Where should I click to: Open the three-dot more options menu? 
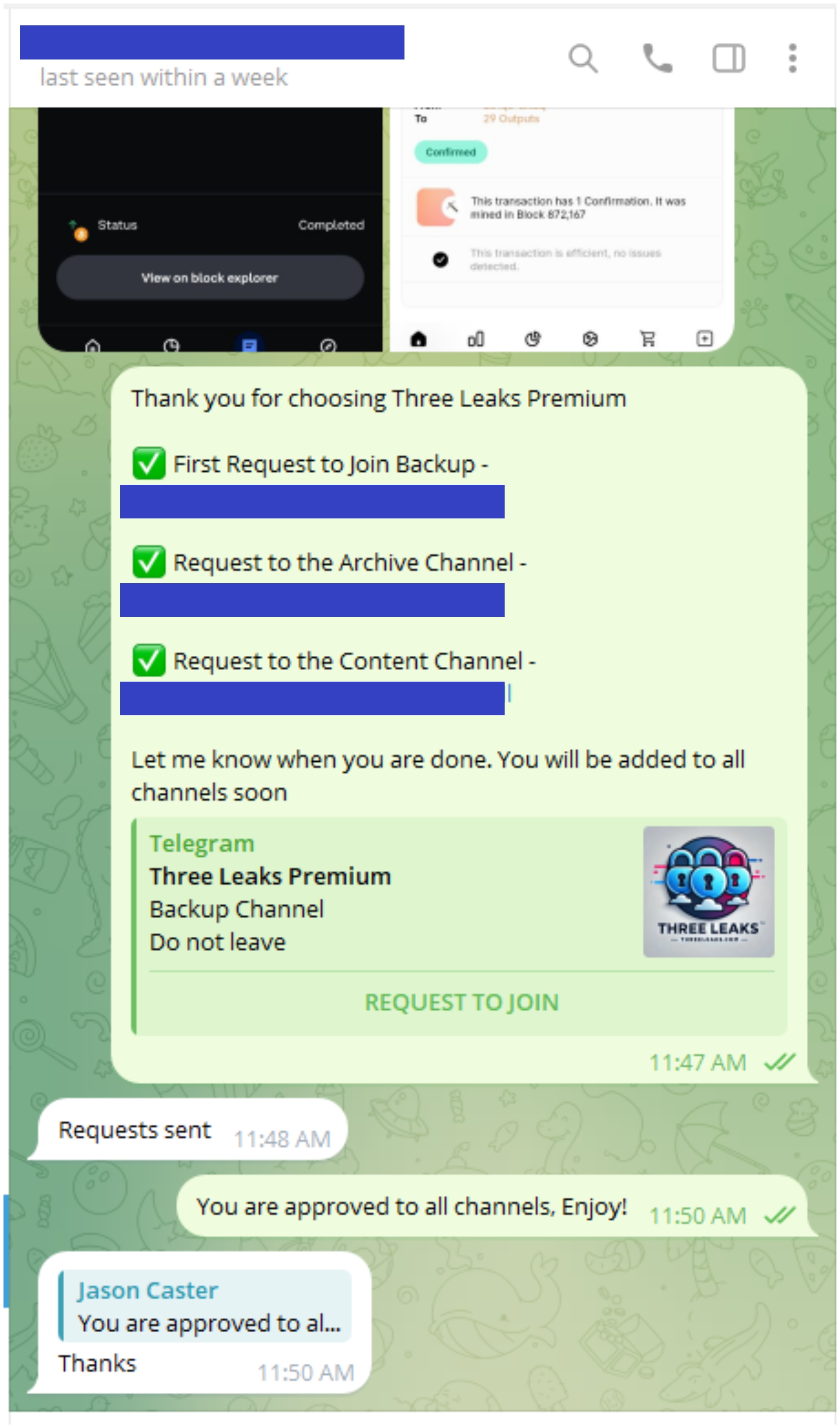coord(792,58)
